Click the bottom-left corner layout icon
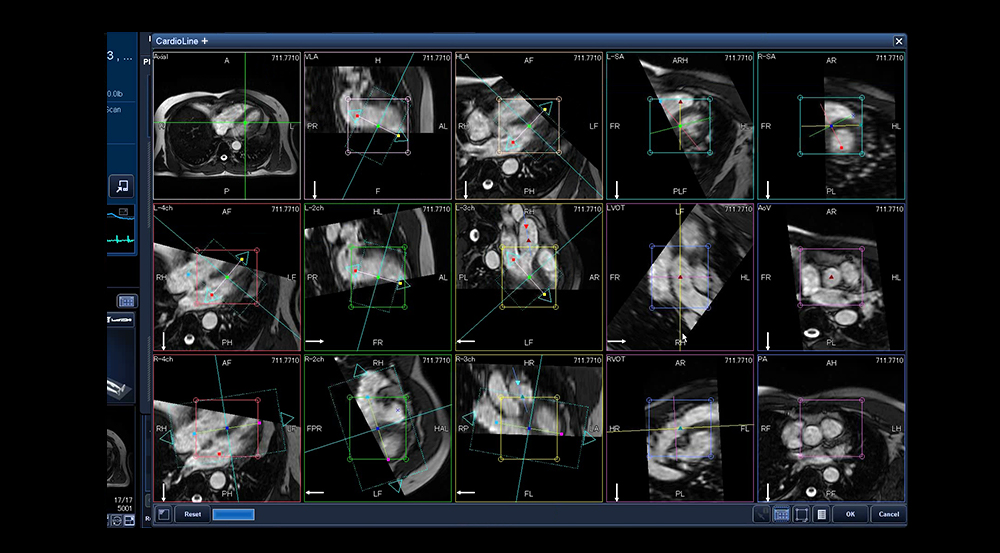Image resolution: width=1000 pixels, height=553 pixels. coord(163,514)
